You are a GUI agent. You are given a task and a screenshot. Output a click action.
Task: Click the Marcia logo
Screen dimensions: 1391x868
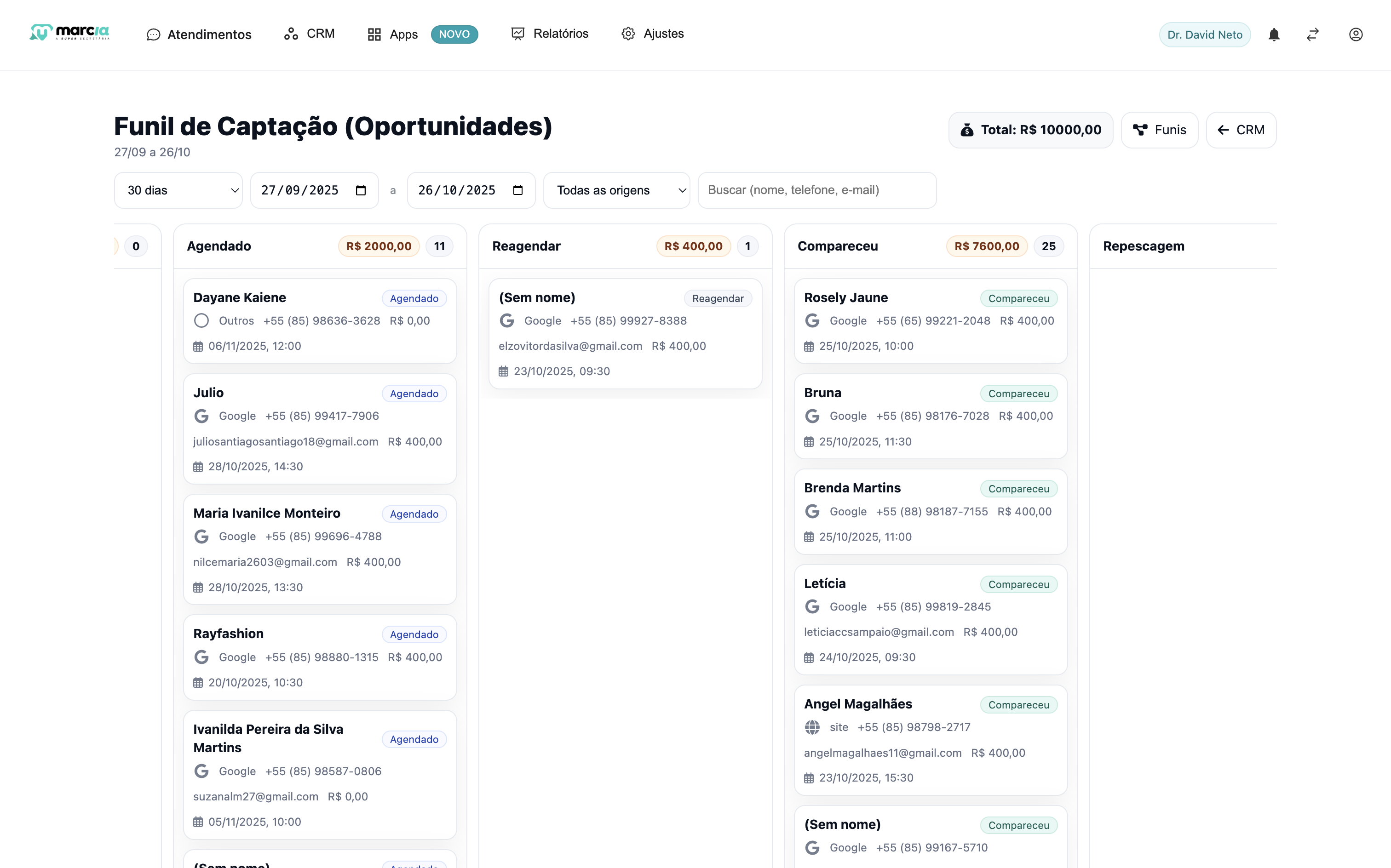tap(69, 33)
